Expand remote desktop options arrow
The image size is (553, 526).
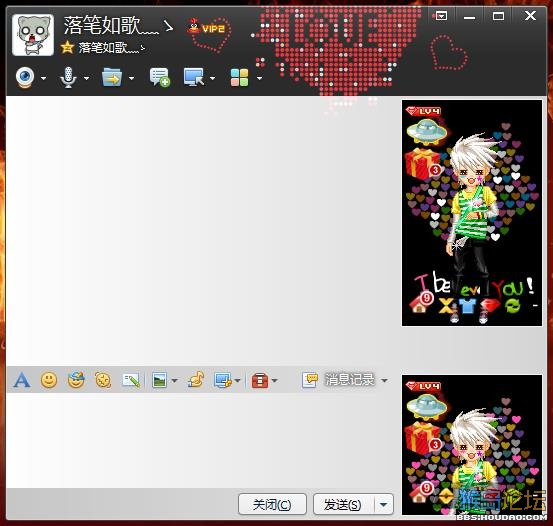212,78
